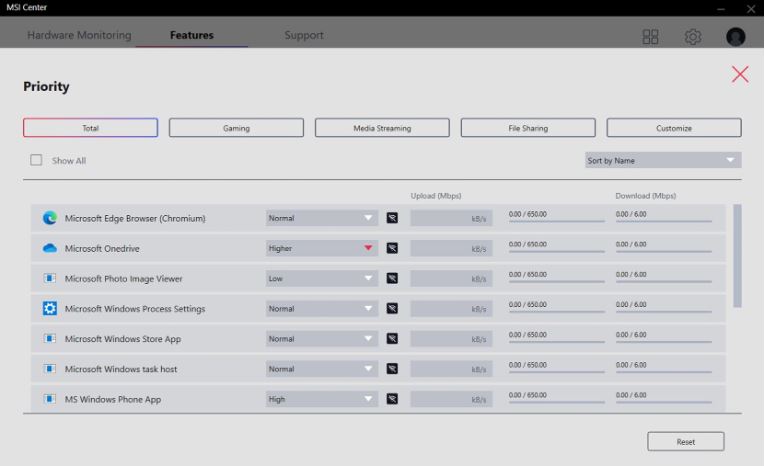Switch to the Hardware Monitoring tab

(x=79, y=36)
